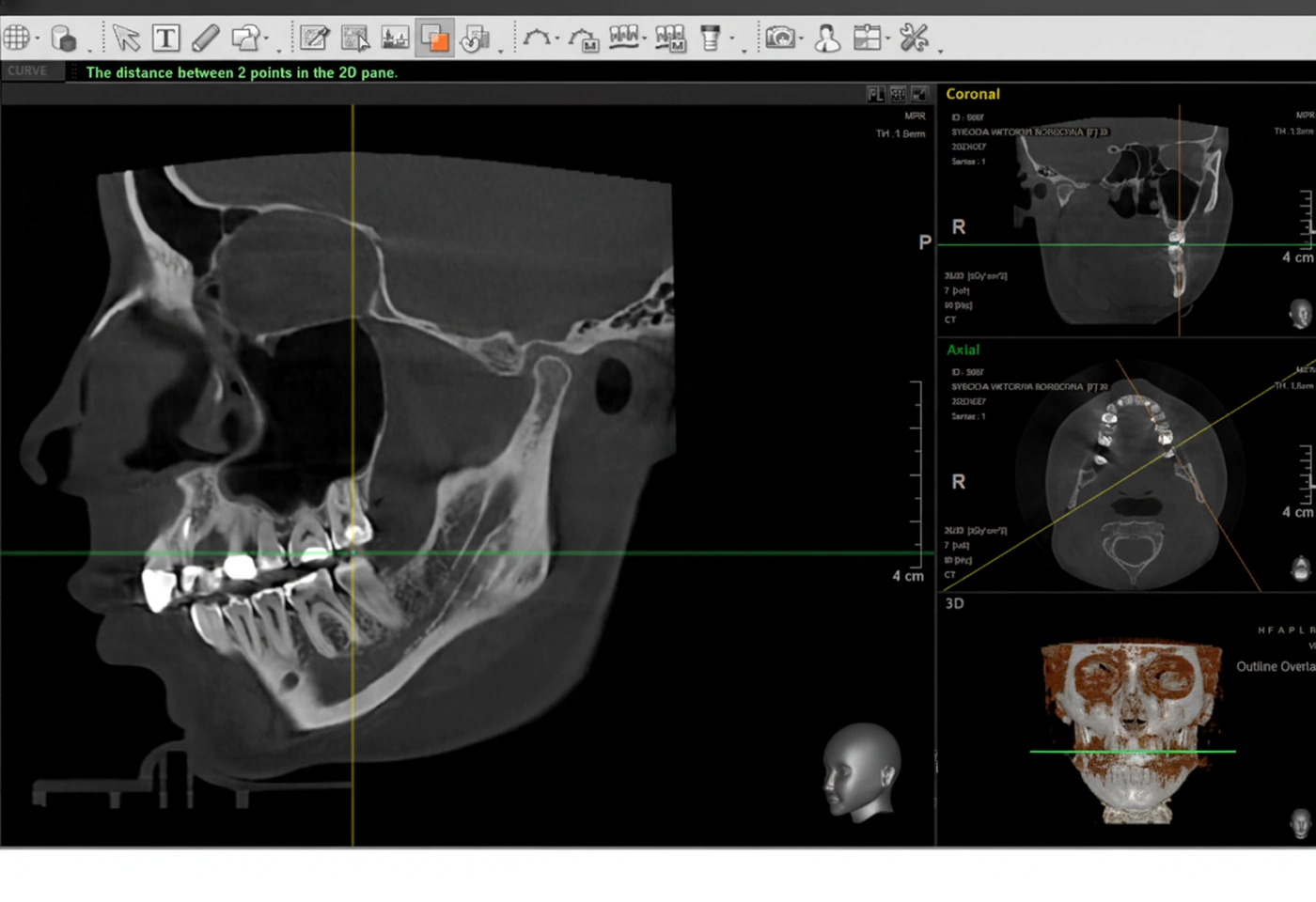Toggle the FL button in sagittal pane
The image size is (1316, 902).
pyautogui.click(x=875, y=94)
